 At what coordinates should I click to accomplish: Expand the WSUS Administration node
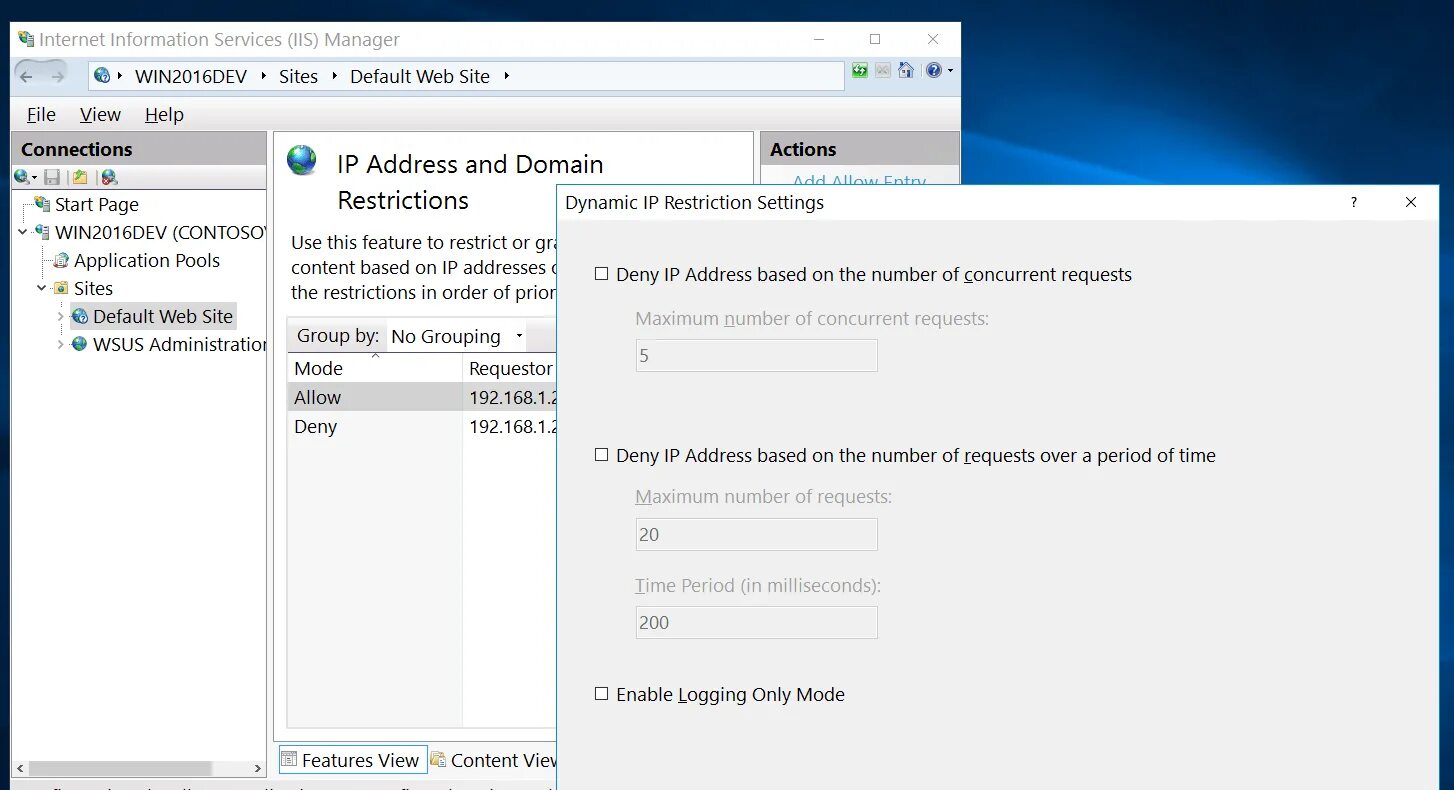(61, 344)
